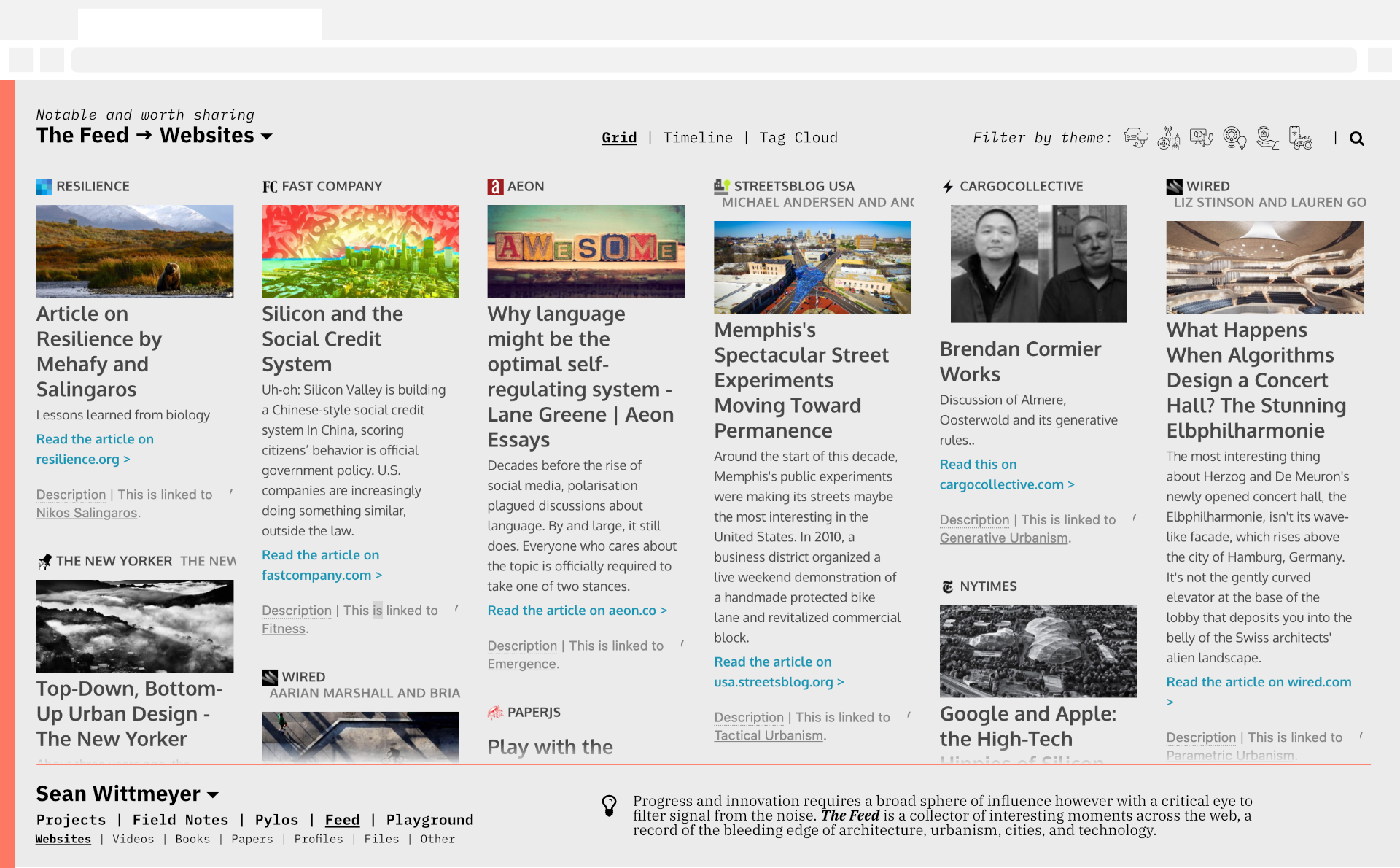Open Read the article on aeon.co link
Image resolution: width=1400 pixels, height=868 pixels.
577,611
